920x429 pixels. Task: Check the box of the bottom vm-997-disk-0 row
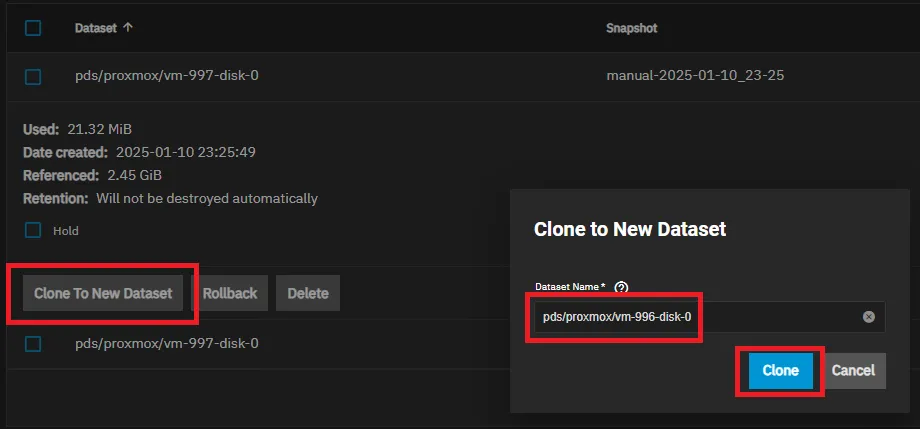click(x=33, y=343)
